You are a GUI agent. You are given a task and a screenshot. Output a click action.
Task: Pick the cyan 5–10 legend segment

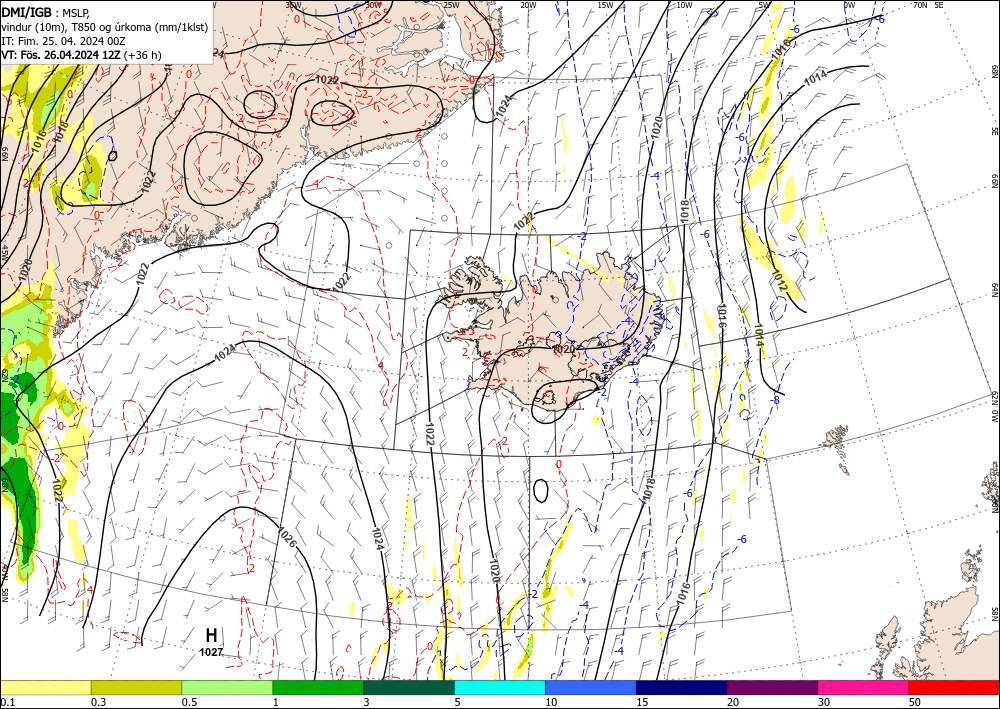tap(500, 687)
